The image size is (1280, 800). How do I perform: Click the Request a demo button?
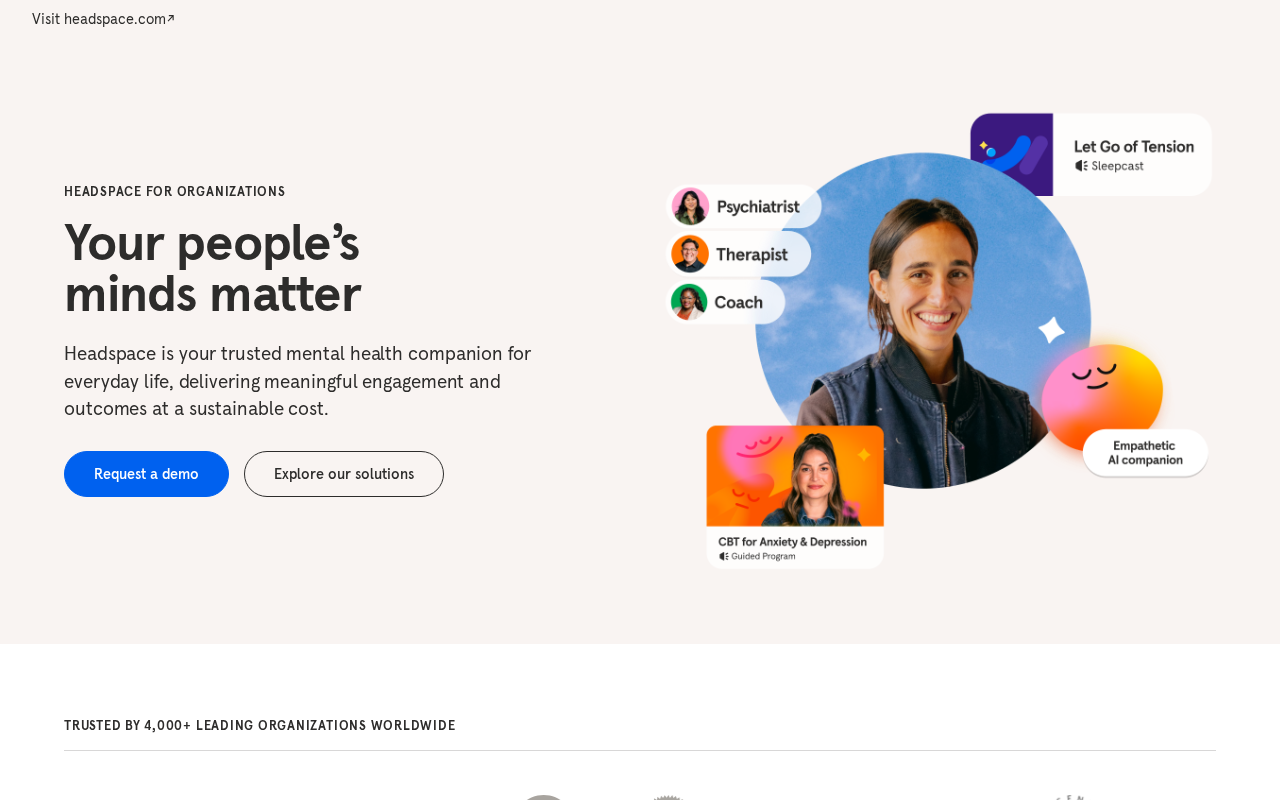[146, 474]
